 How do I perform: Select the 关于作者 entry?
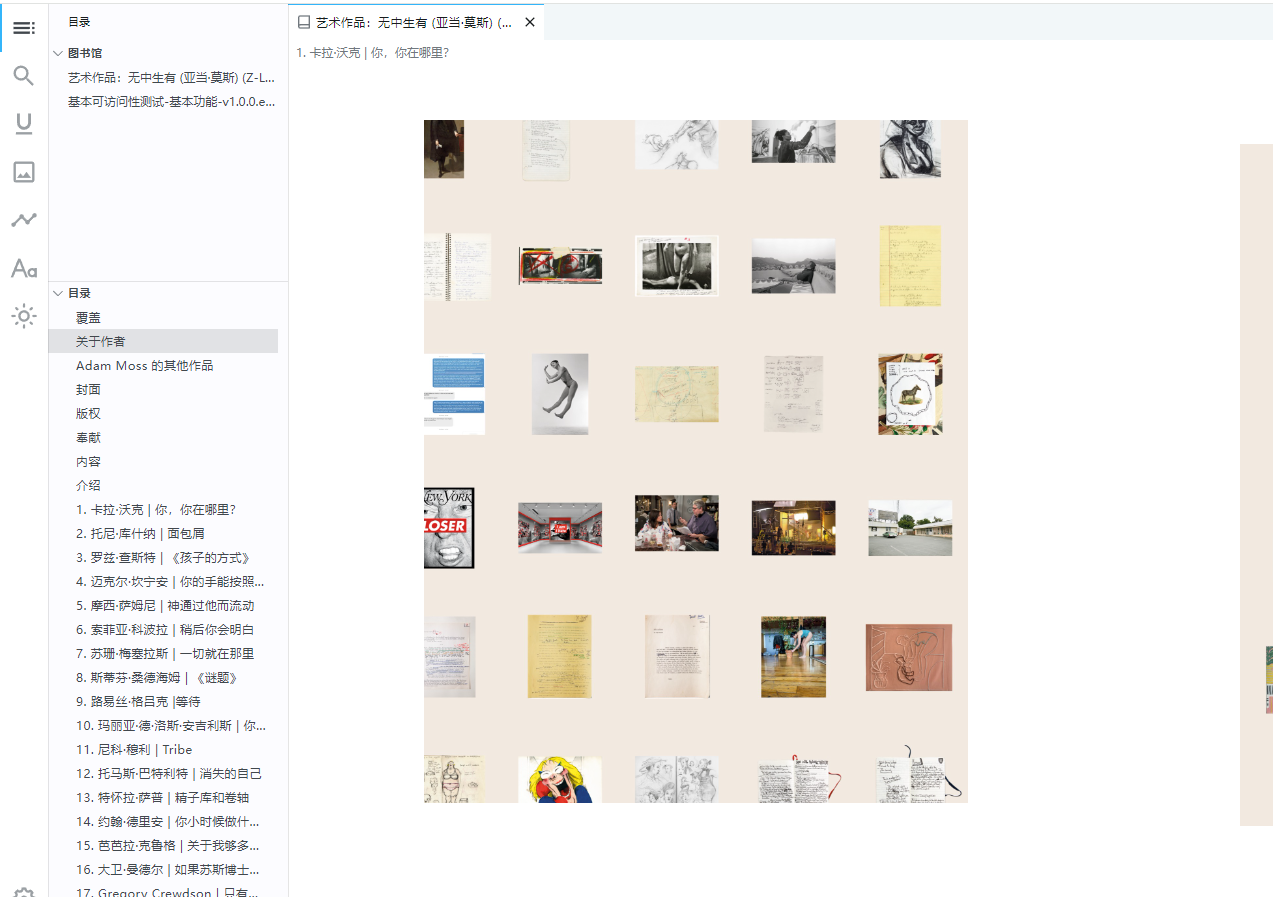pyautogui.click(x=163, y=341)
